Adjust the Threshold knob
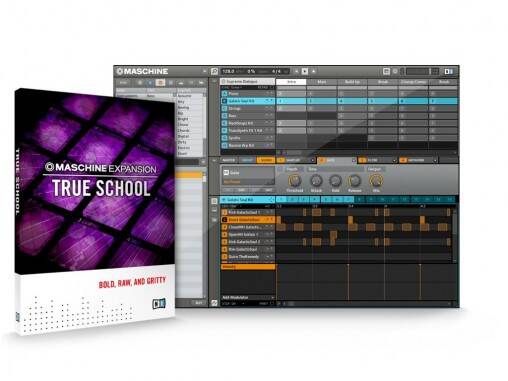This screenshot has height=381, width=508. click(x=295, y=181)
